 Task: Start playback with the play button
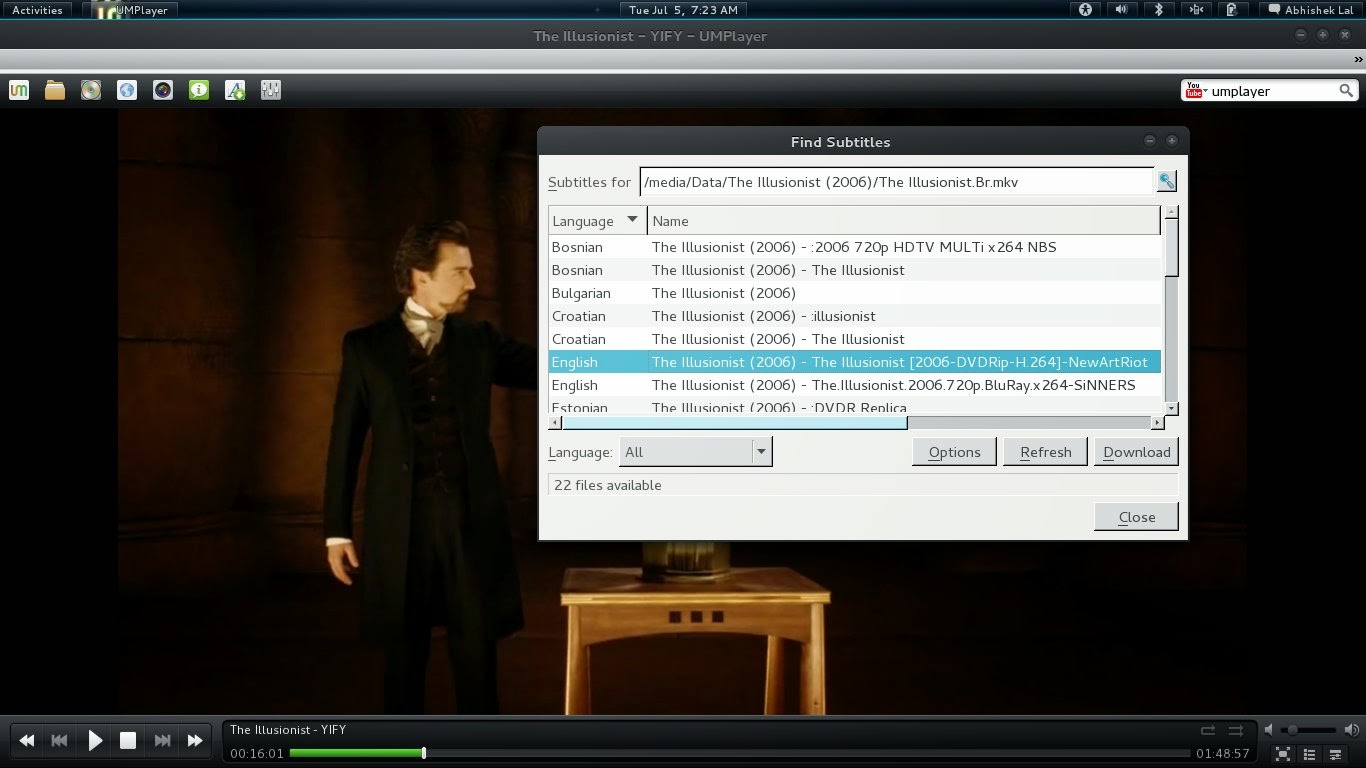coord(95,741)
